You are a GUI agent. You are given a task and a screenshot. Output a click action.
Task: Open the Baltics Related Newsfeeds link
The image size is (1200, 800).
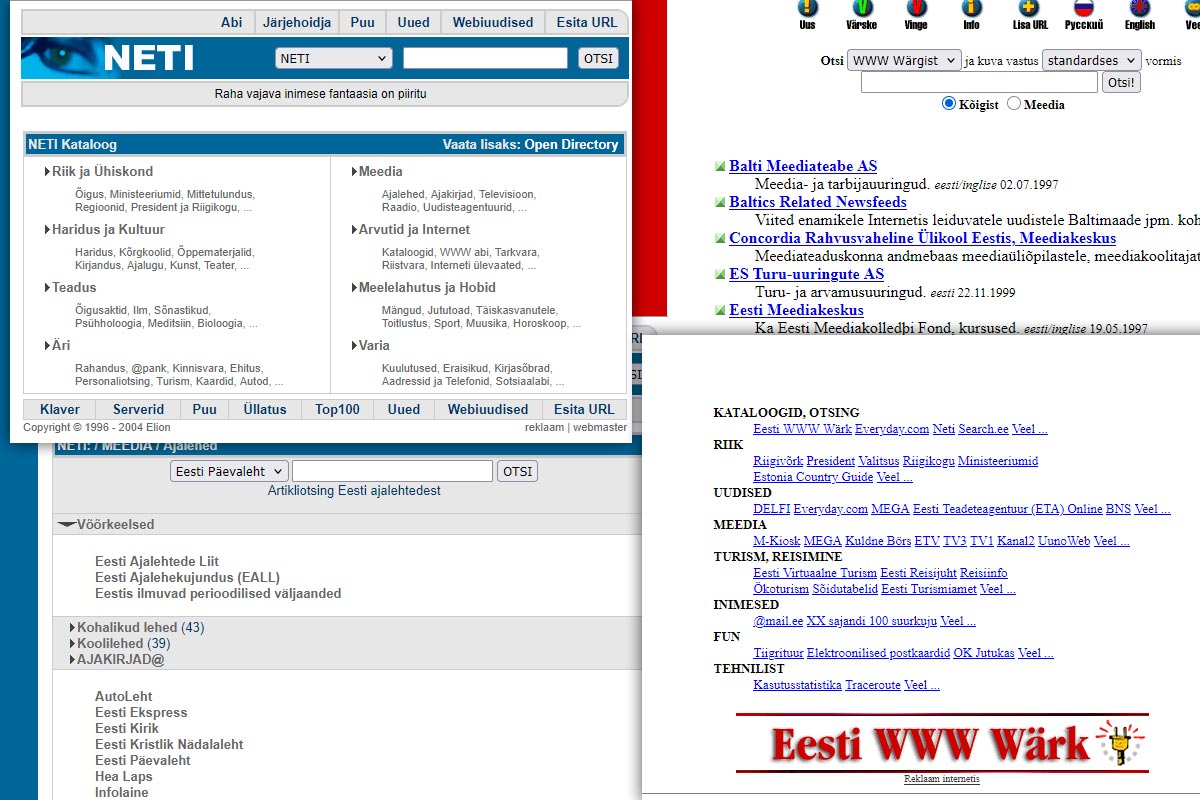[817, 202]
